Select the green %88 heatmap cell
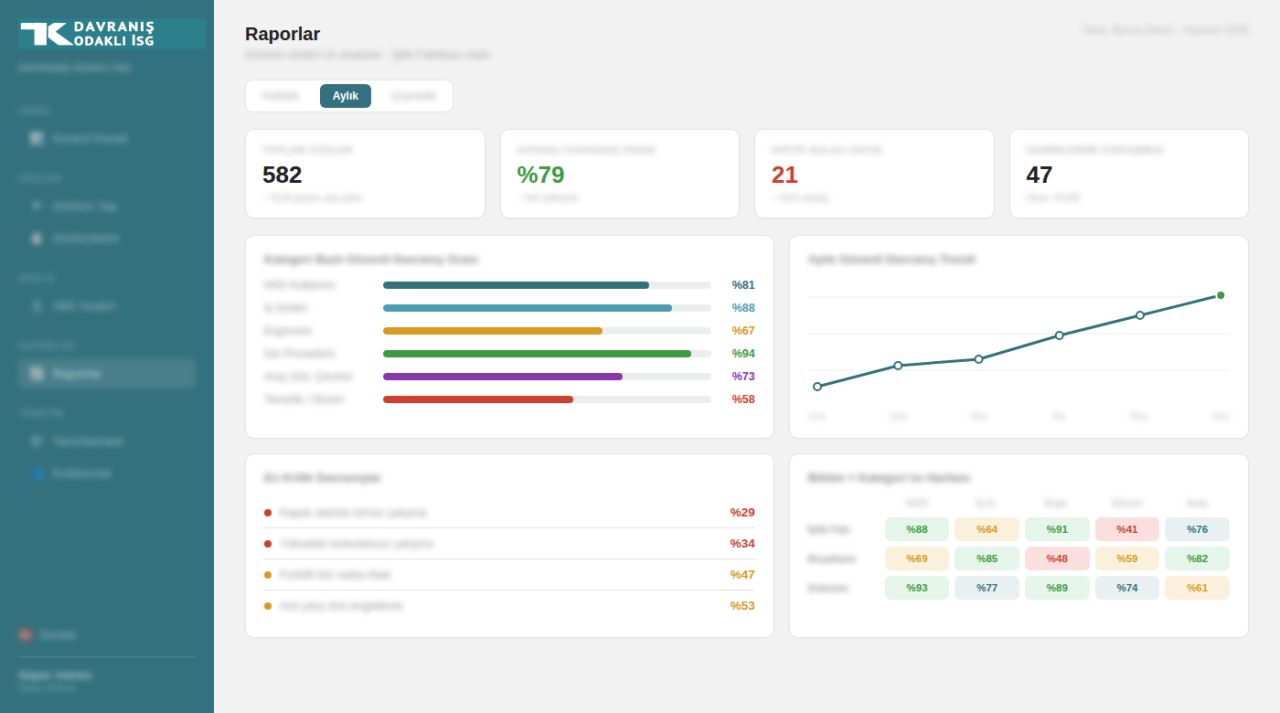Image resolution: width=1280 pixels, height=713 pixels. (x=917, y=529)
